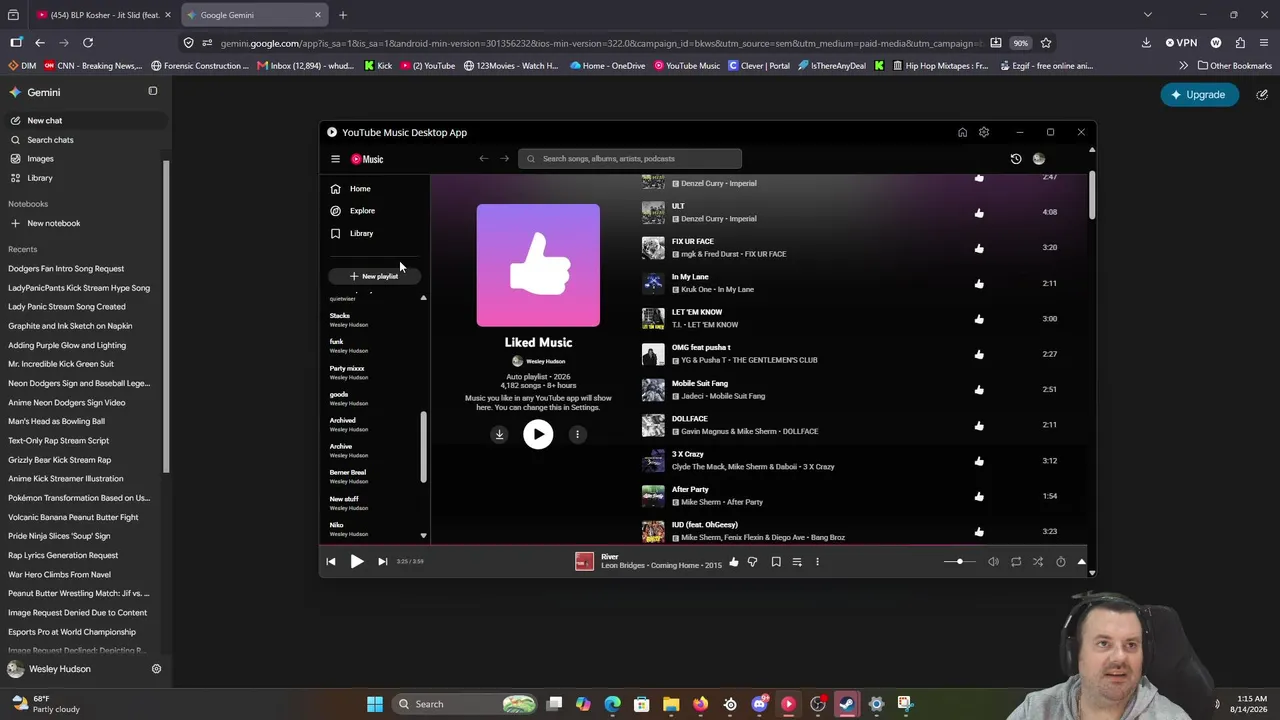Click the home icon in the app title bar
The height and width of the screenshot is (720, 1280).
coord(962,132)
